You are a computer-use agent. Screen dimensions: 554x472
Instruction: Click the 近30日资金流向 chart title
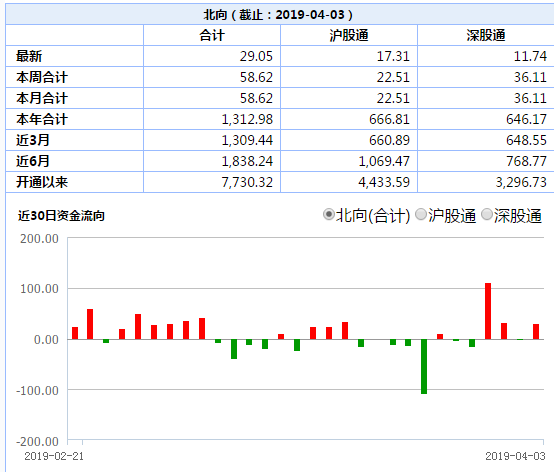point(61,216)
